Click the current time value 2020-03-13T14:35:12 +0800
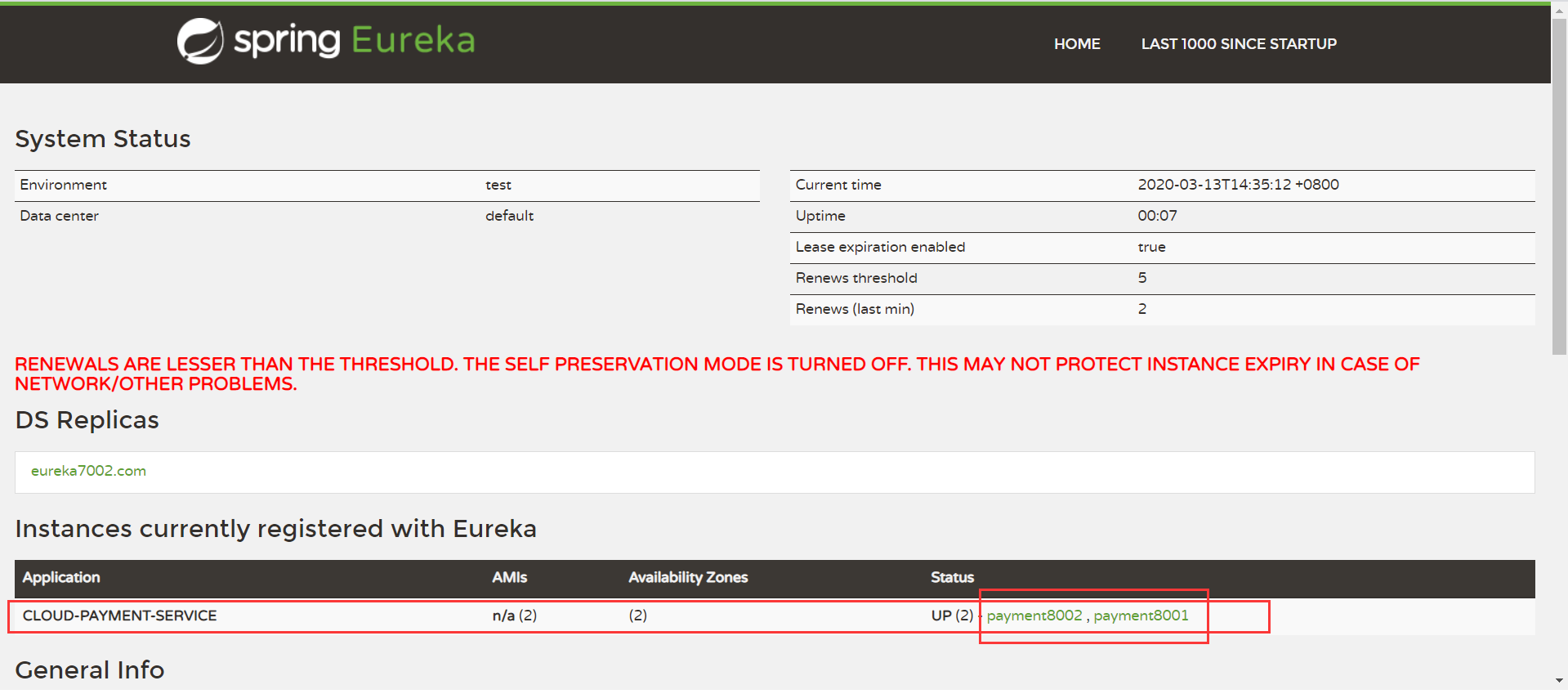Screen dimensions: 1568x694 click(x=1238, y=185)
